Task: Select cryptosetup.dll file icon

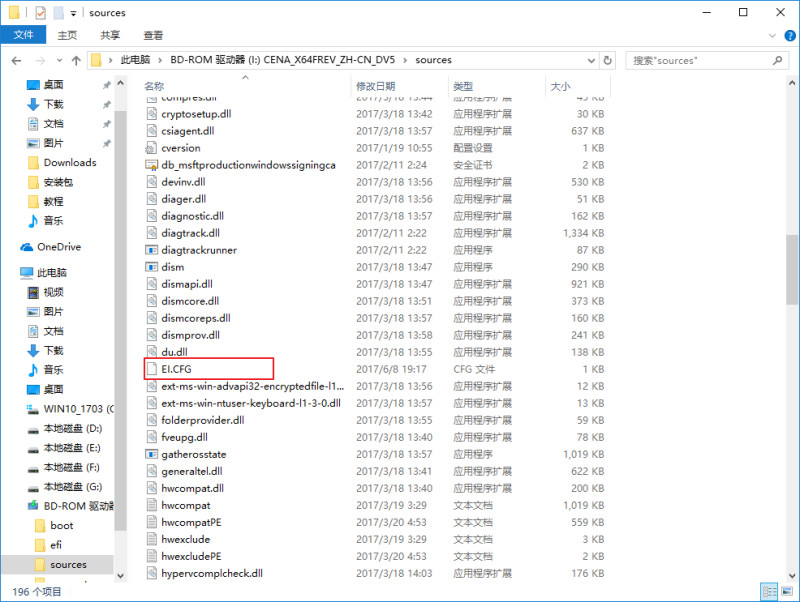Action: 152,114
